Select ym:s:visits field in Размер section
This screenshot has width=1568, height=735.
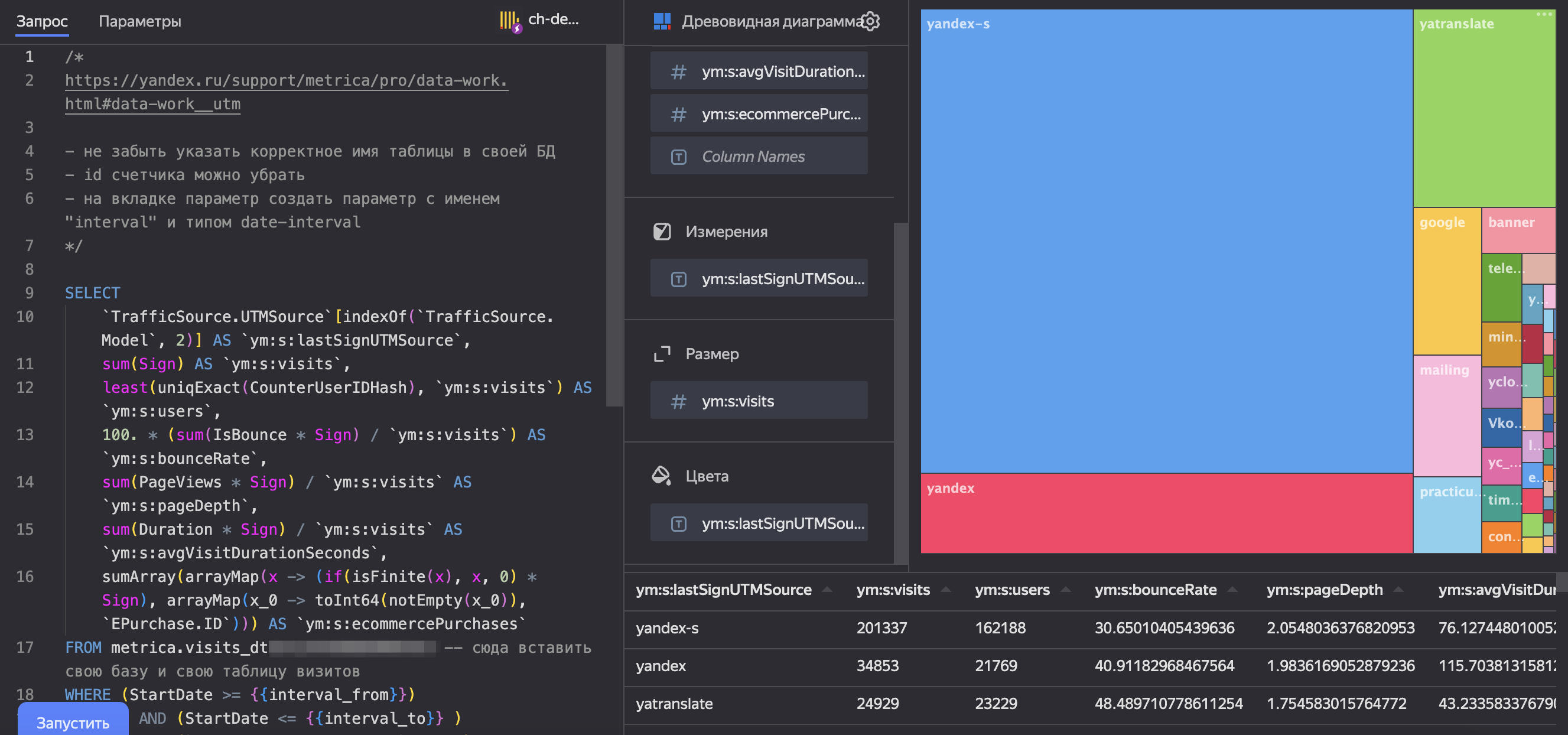(759, 401)
